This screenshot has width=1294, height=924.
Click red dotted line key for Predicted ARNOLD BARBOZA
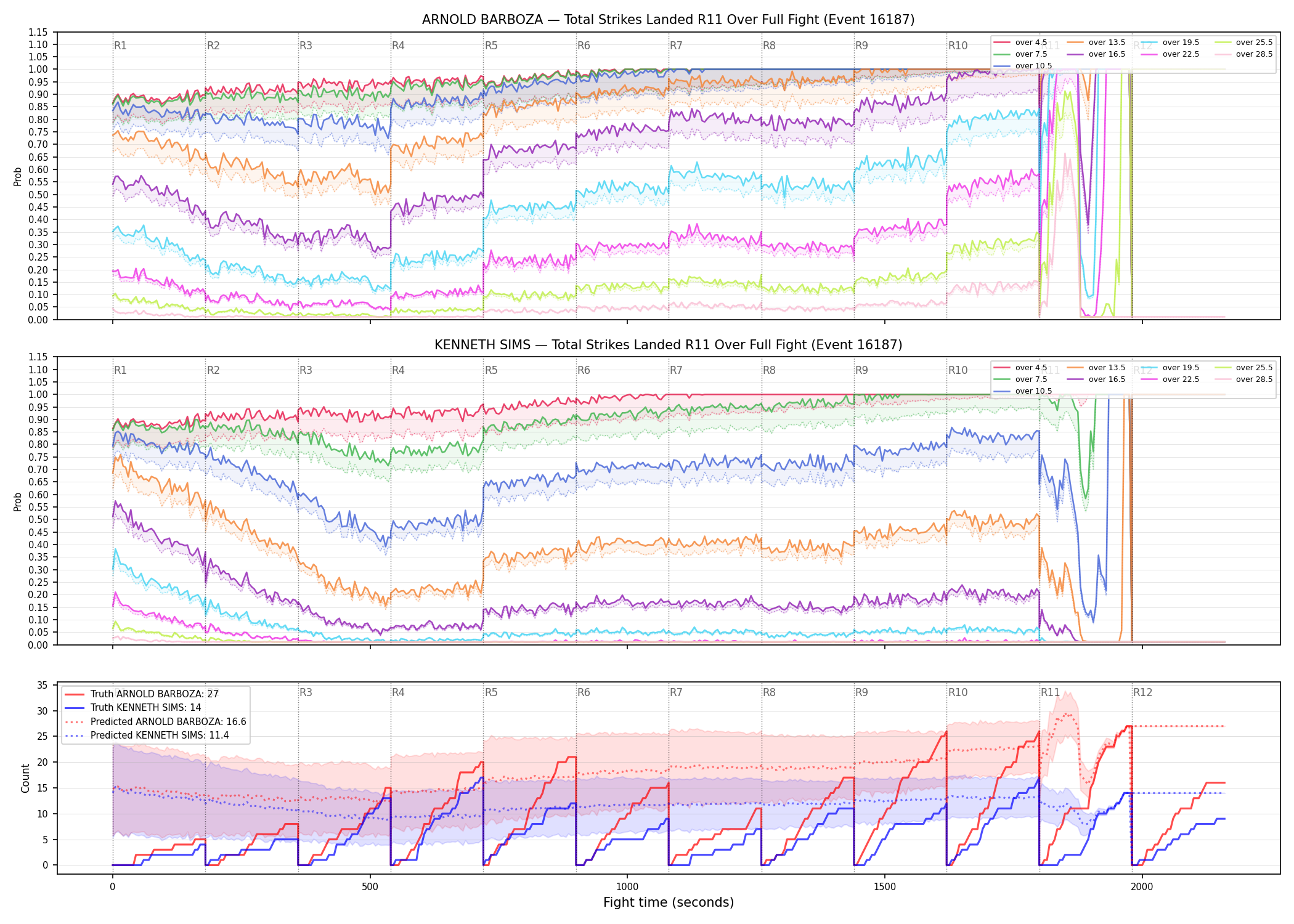pos(75,721)
